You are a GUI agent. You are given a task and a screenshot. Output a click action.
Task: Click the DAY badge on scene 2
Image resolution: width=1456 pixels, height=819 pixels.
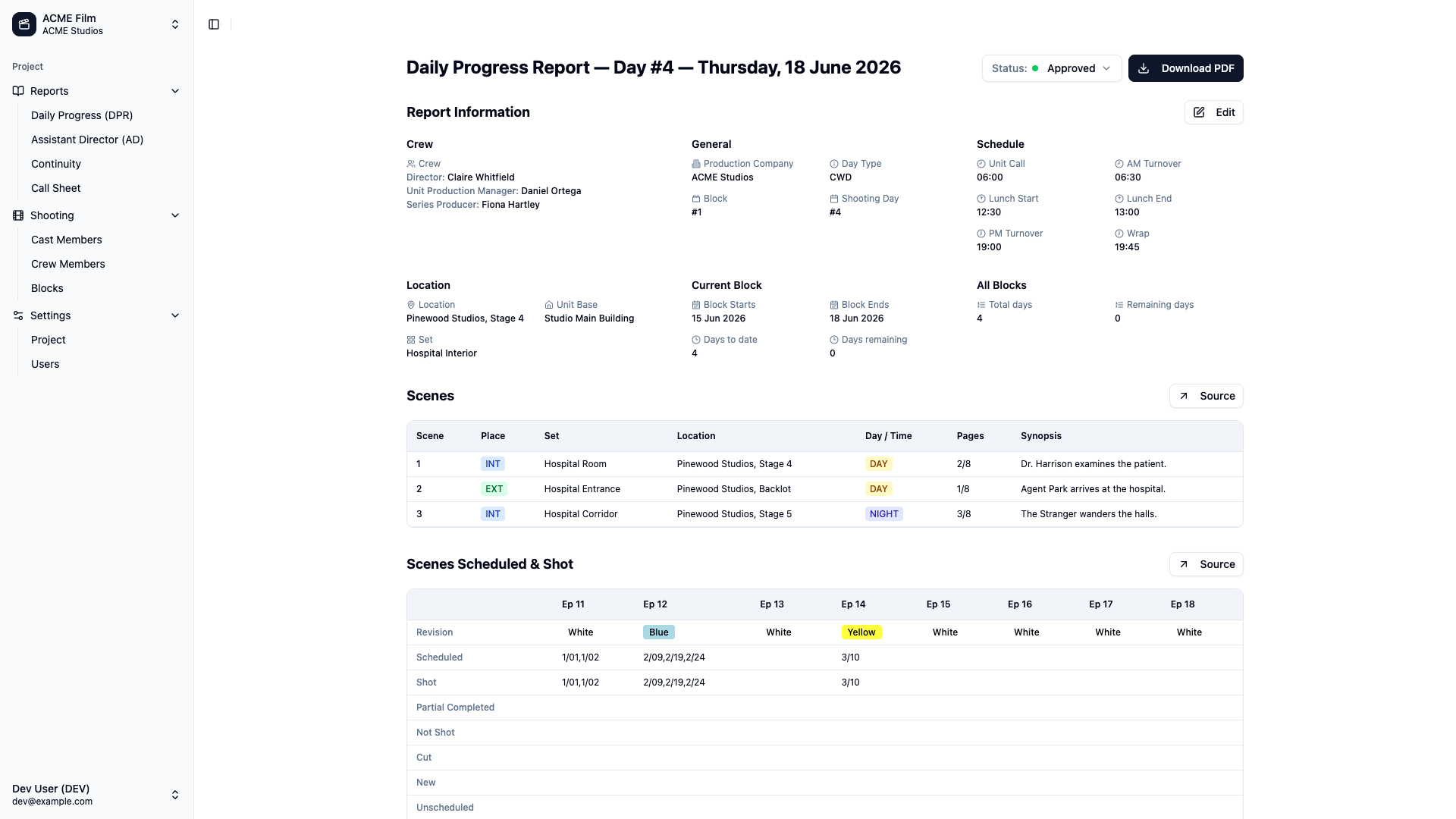click(x=879, y=489)
